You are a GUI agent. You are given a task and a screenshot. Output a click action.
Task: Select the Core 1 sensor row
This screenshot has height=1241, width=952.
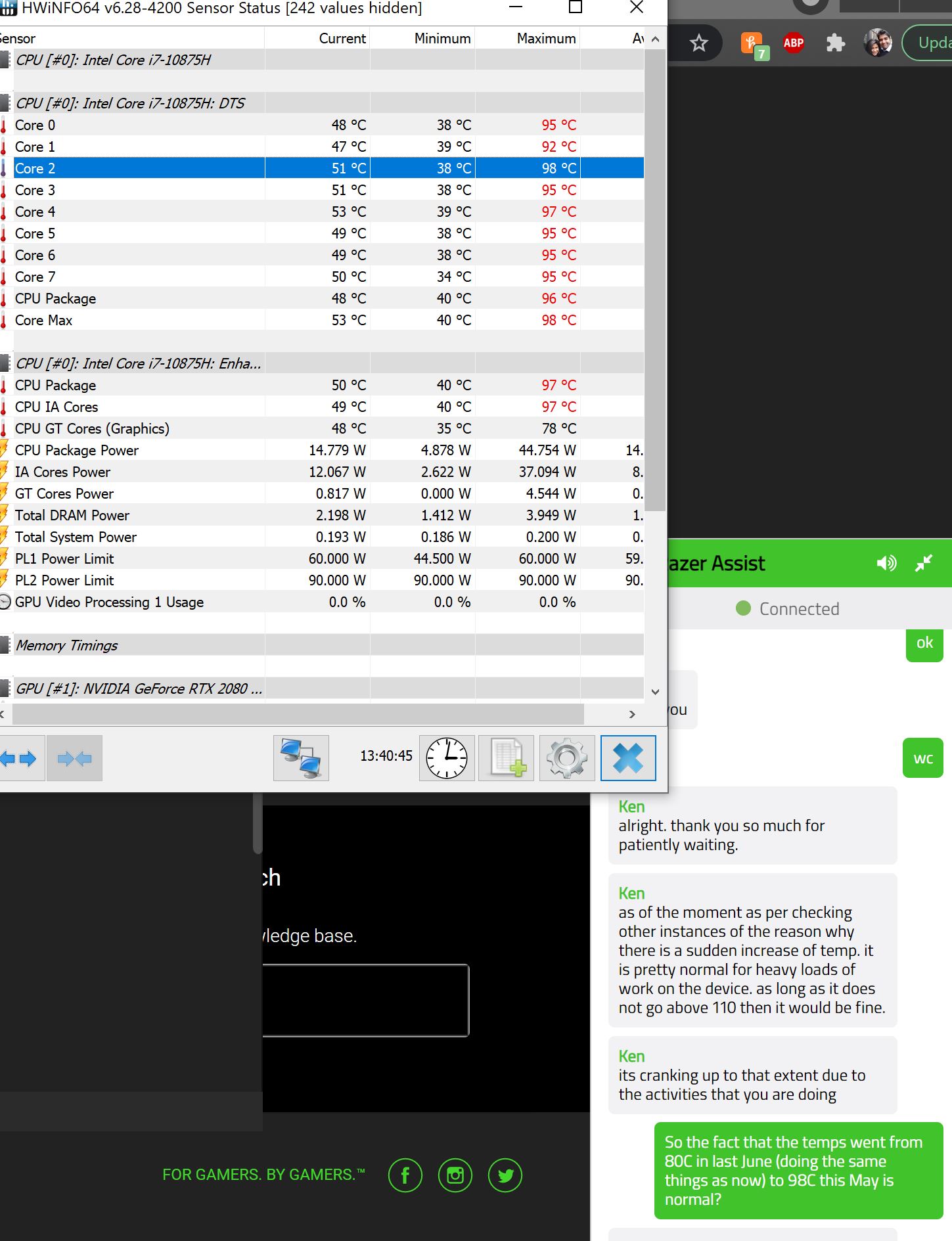tap(322, 147)
